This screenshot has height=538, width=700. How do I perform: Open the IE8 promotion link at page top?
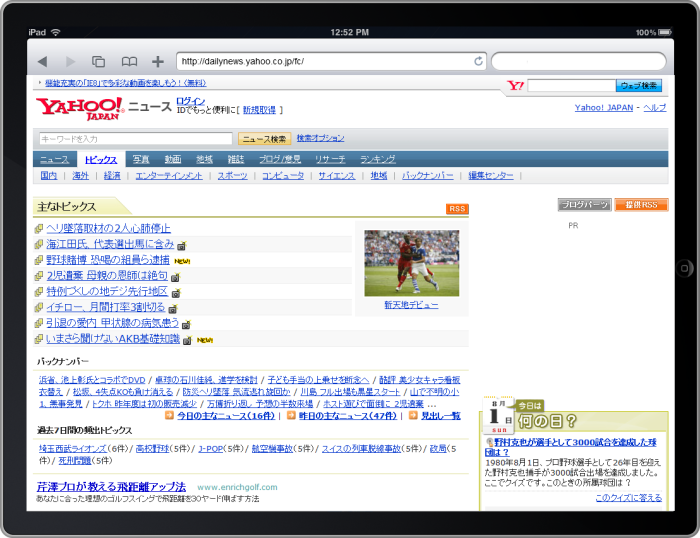125,83
